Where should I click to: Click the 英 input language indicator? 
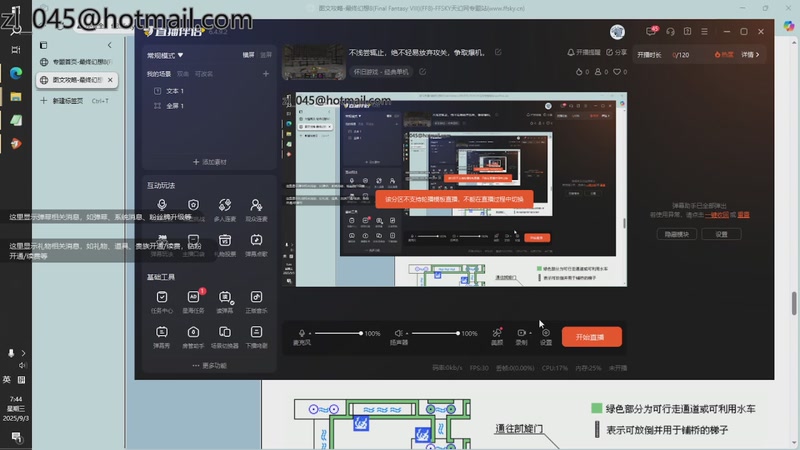7,379
